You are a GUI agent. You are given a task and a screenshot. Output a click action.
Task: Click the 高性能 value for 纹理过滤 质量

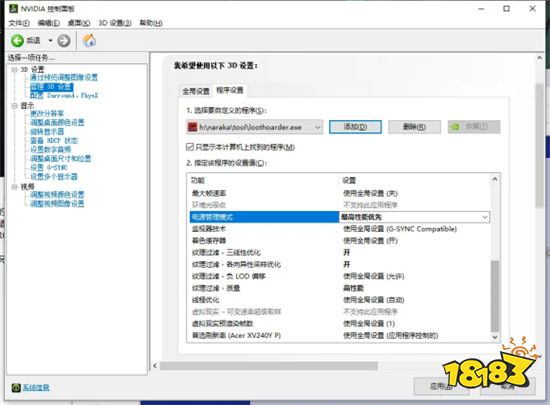click(353, 288)
